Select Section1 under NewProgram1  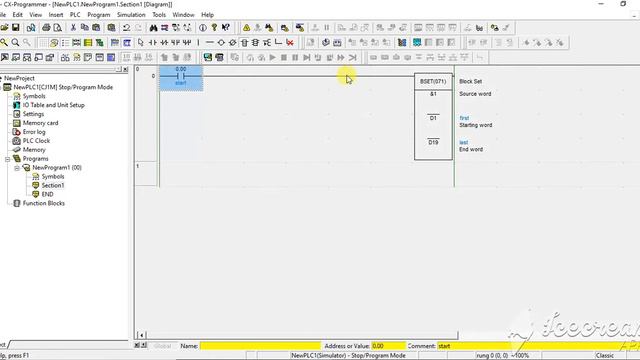click(53, 186)
